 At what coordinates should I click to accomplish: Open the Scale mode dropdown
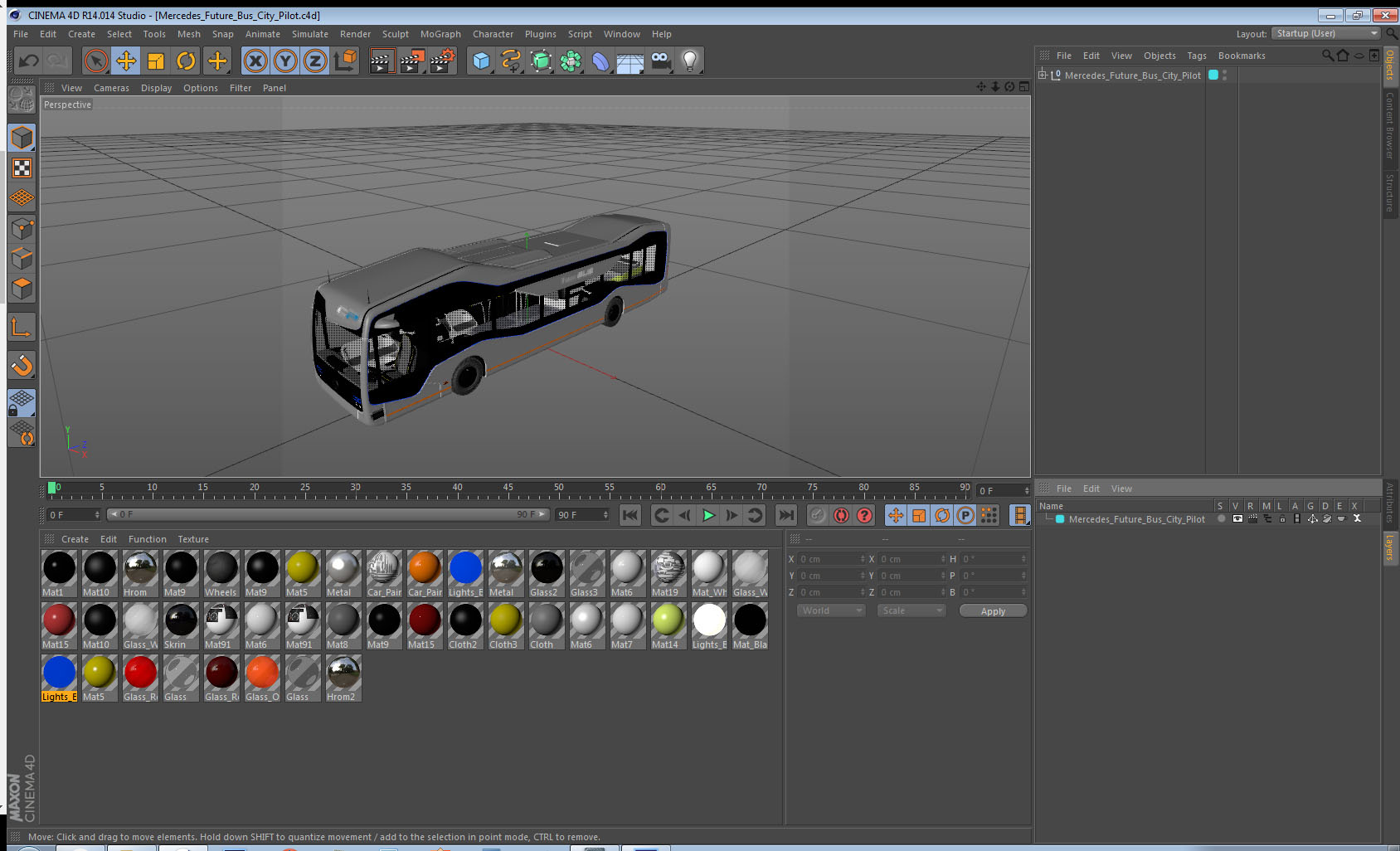click(x=911, y=610)
